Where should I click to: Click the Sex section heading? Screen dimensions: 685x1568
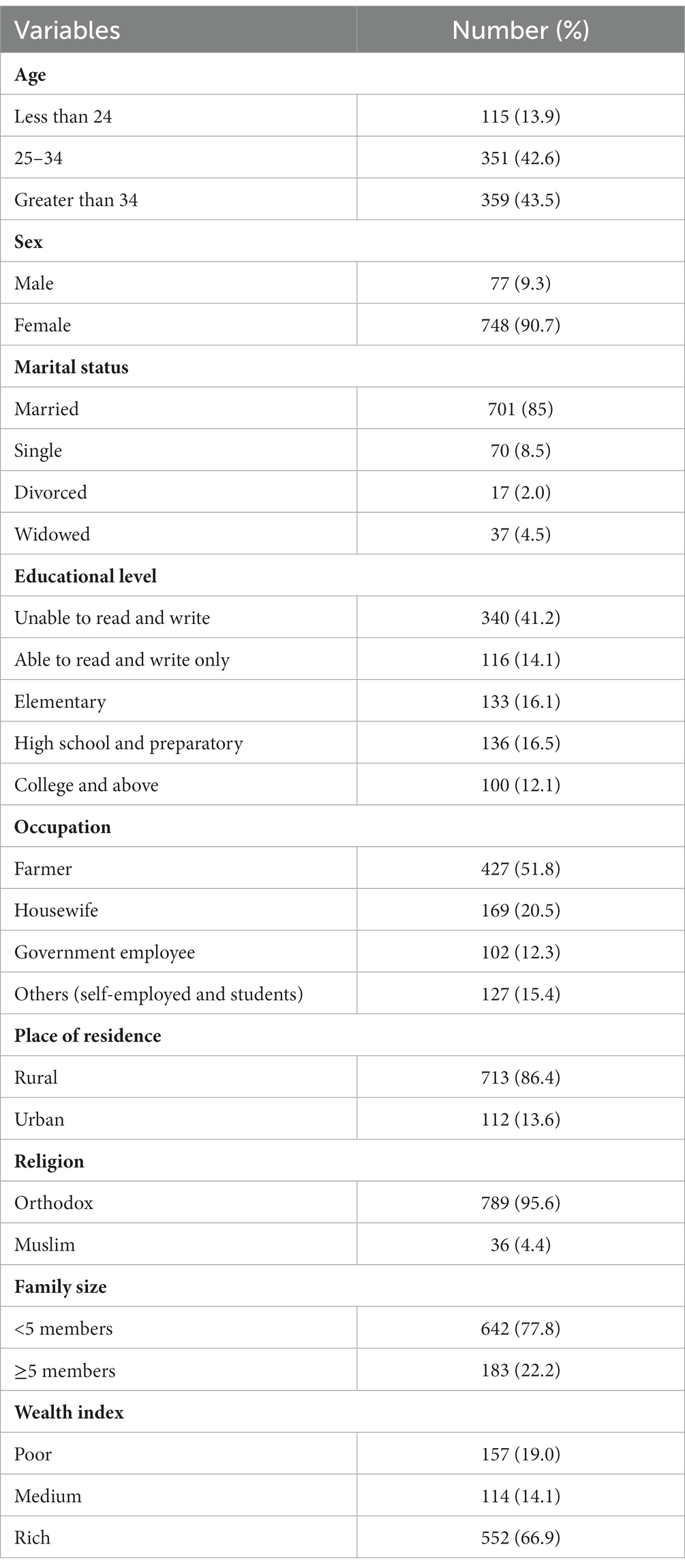[x=29, y=242]
